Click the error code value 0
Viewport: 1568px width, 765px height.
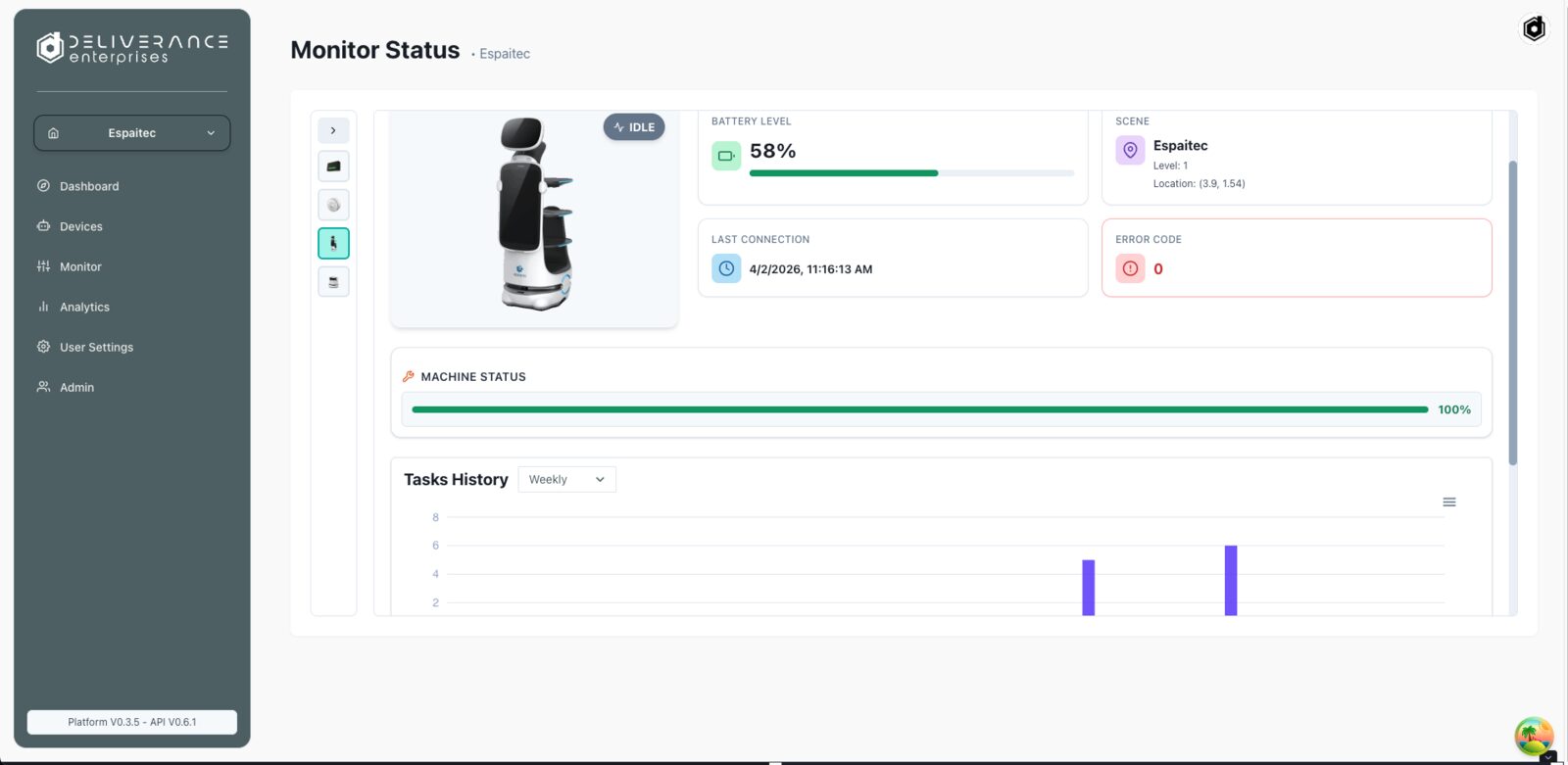(x=1158, y=269)
